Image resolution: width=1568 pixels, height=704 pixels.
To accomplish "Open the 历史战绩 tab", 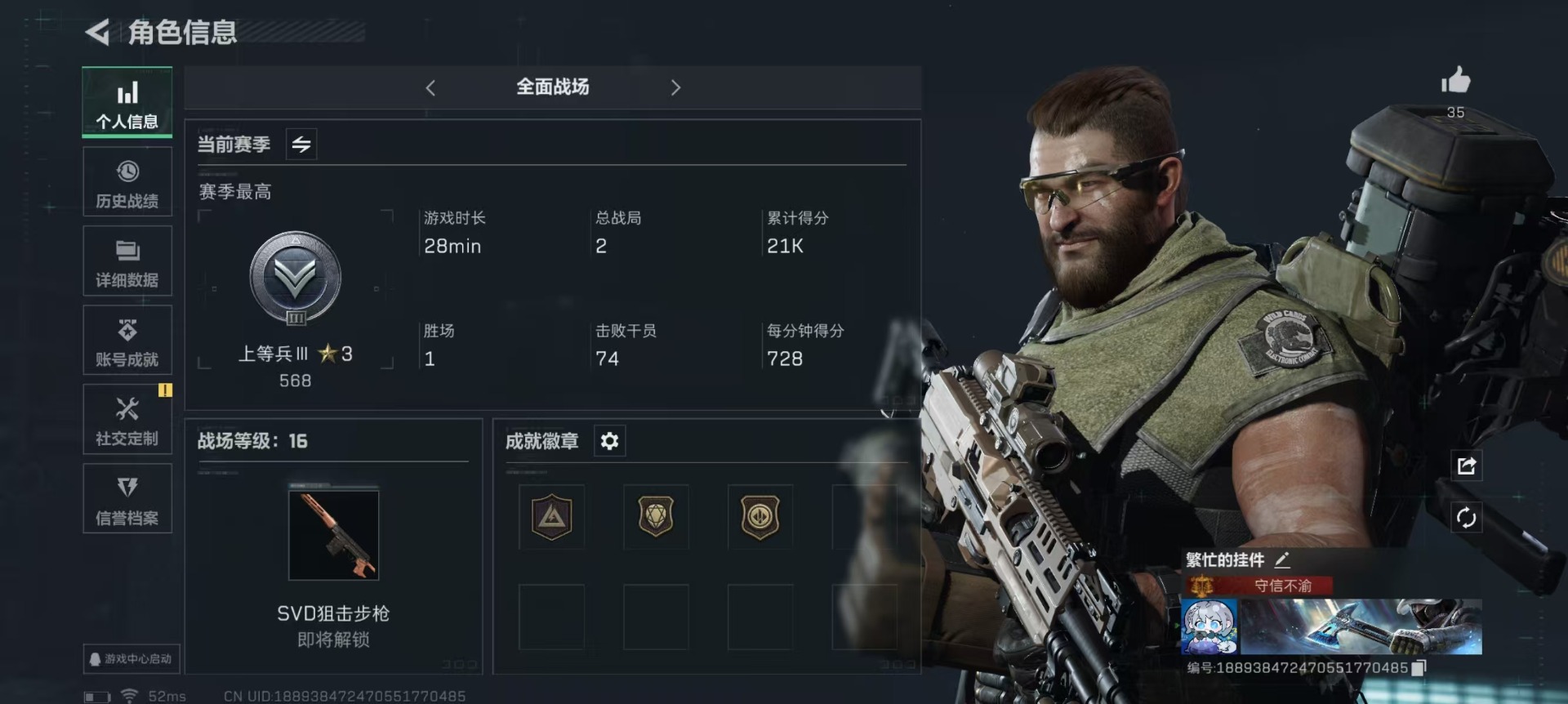I will coord(127,182).
